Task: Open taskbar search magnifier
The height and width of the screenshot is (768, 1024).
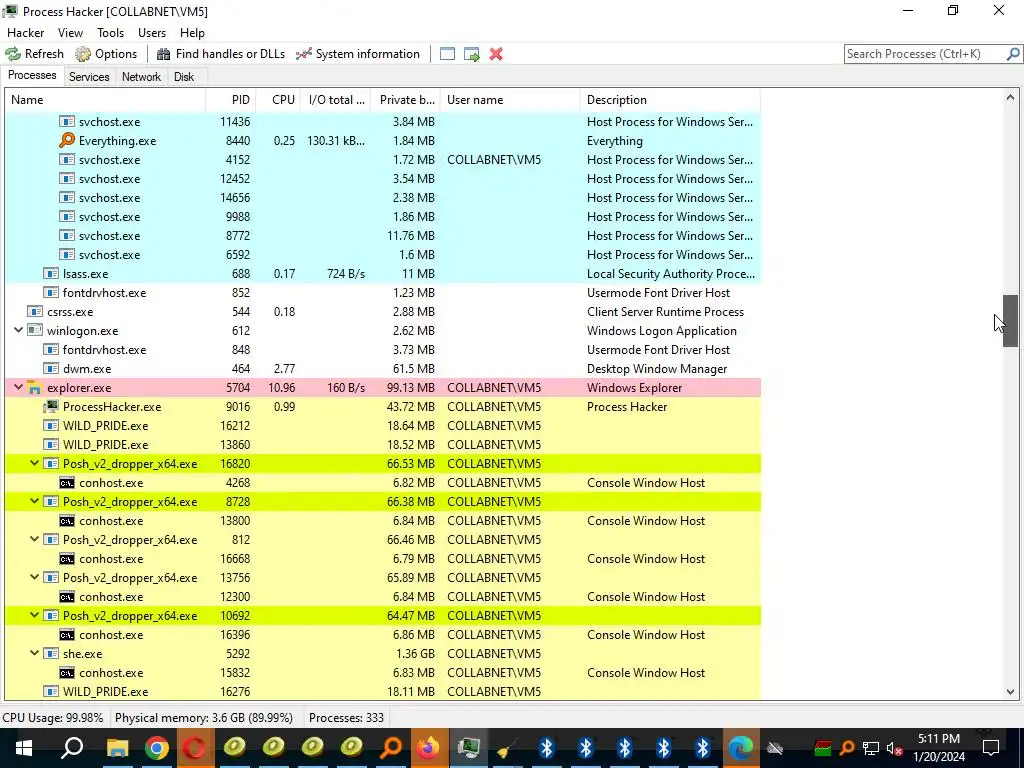Action: (x=72, y=748)
